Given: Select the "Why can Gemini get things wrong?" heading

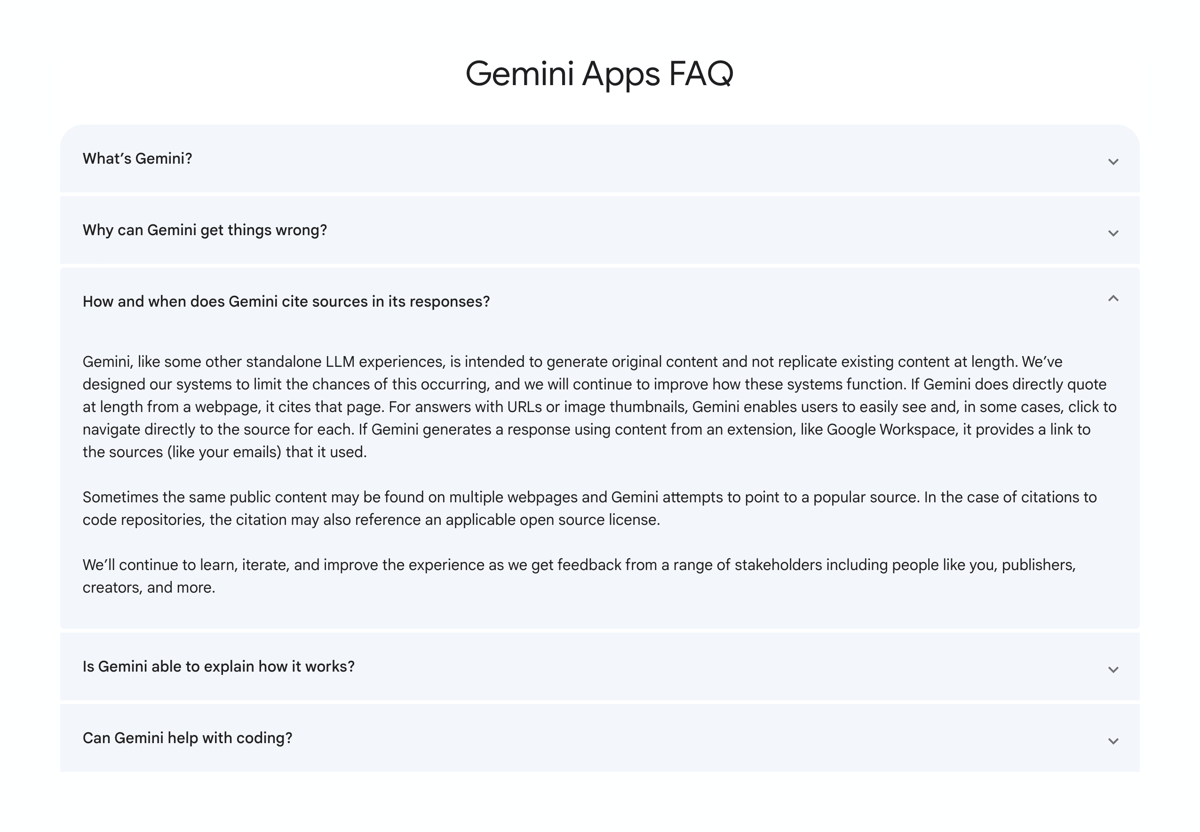Looking at the screenshot, I should [x=204, y=230].
